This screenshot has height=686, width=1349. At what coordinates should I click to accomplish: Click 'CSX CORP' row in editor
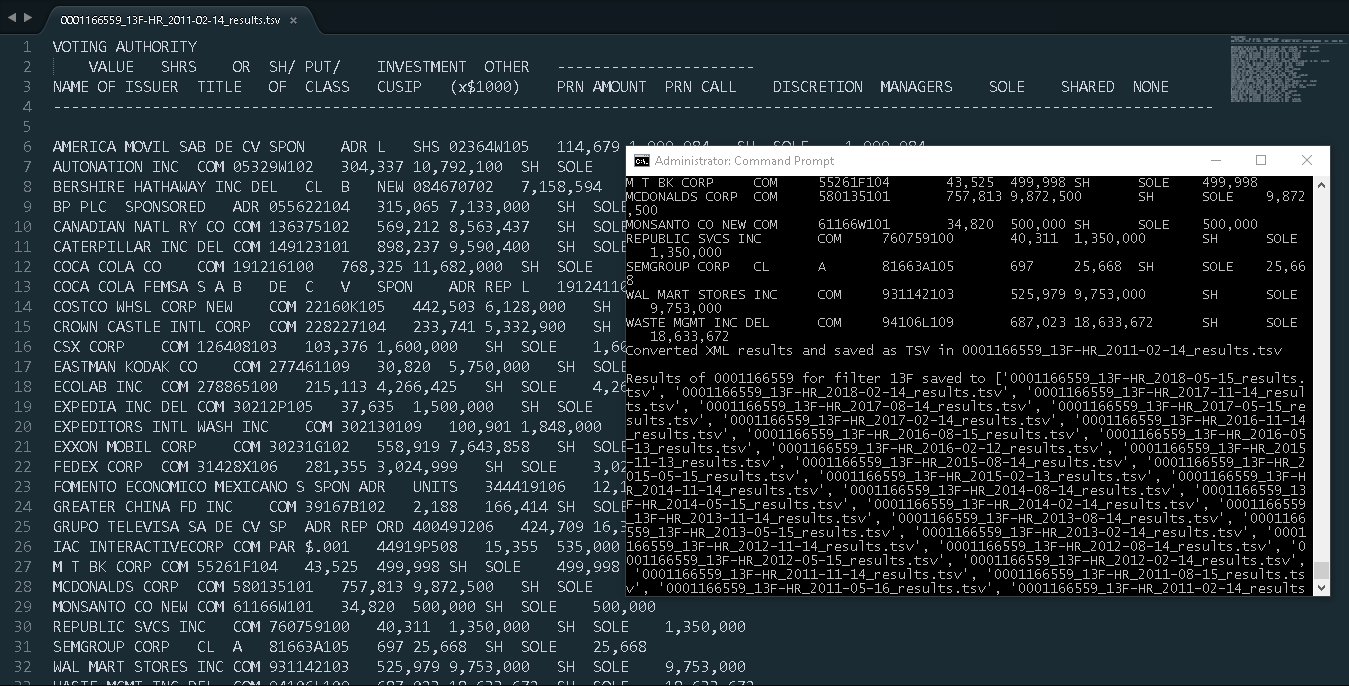click(89, 347)
